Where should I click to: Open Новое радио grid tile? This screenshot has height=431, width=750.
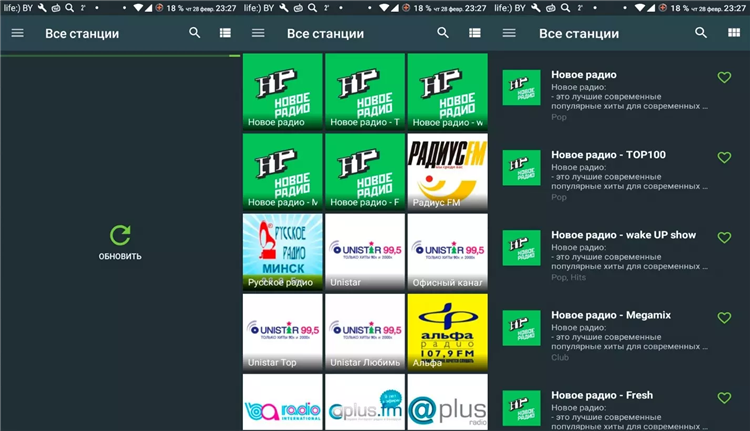click(283, 91)
